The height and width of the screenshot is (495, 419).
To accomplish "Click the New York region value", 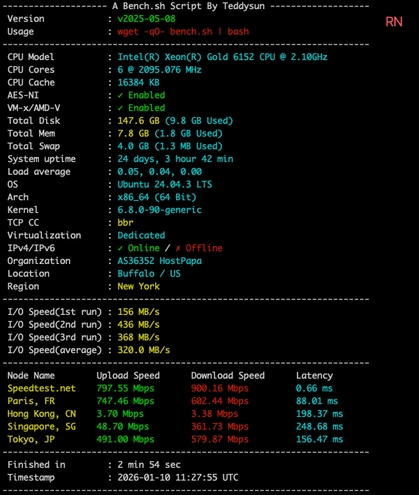I will click(x=138, y=286).
